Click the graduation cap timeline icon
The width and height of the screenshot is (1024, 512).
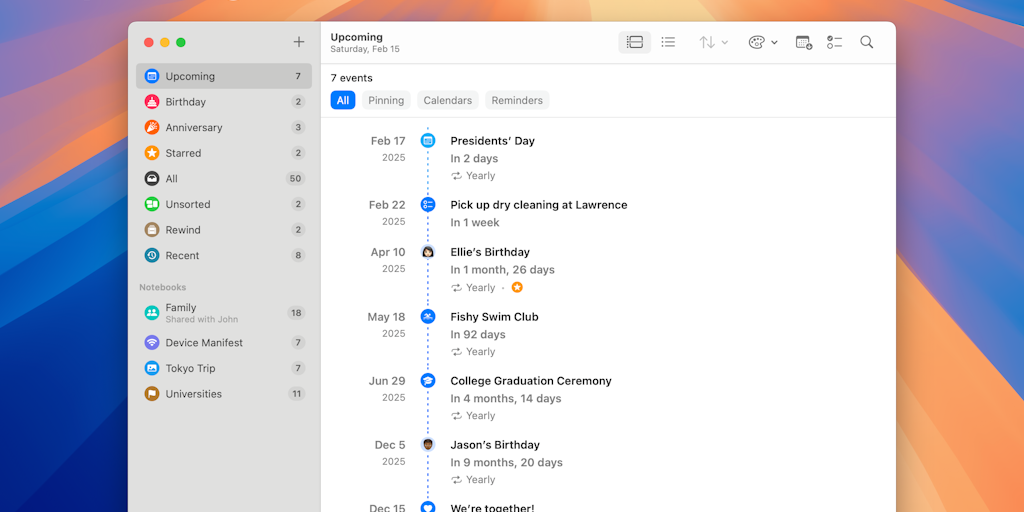(428, 381)
